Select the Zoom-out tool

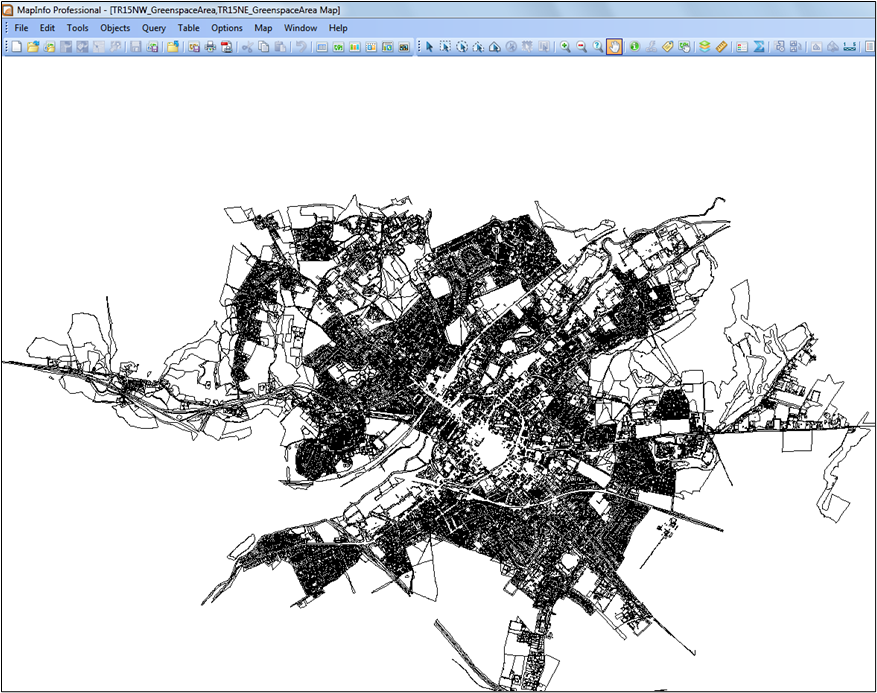581,46
